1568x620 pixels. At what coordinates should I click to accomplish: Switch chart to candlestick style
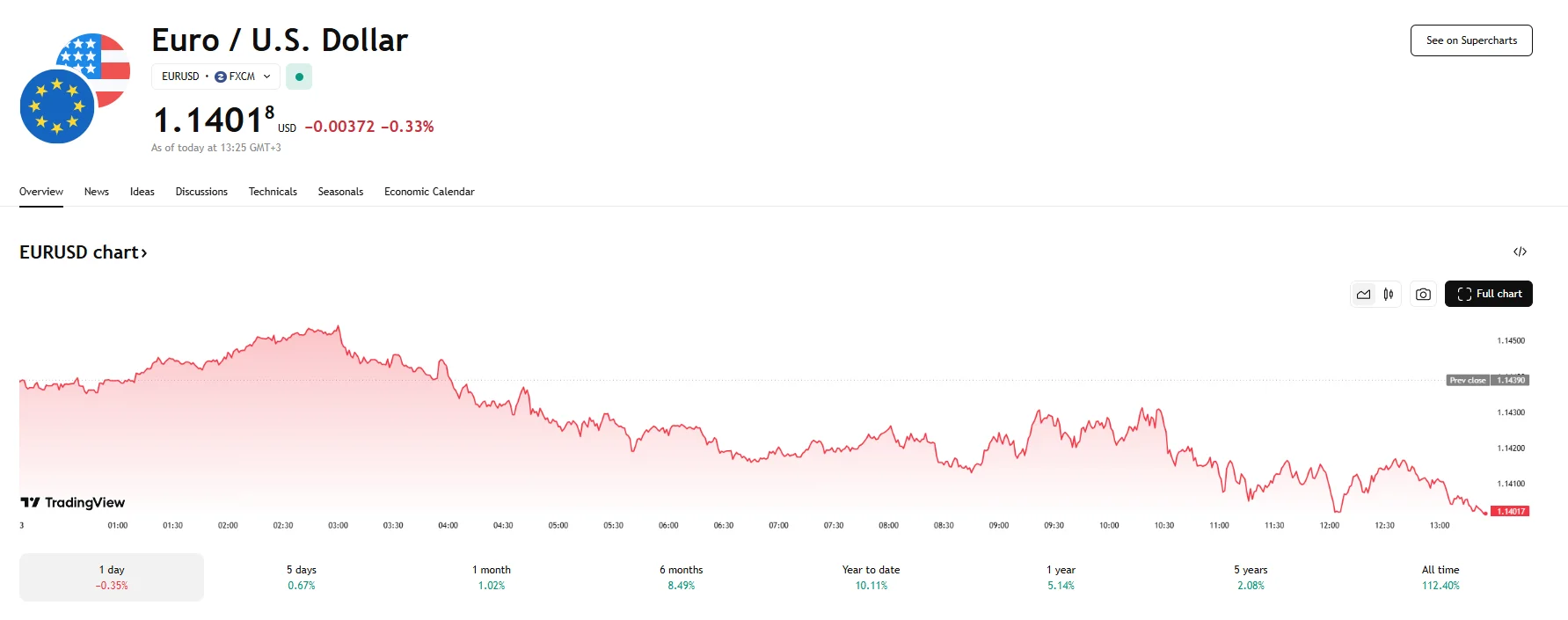1389,295
